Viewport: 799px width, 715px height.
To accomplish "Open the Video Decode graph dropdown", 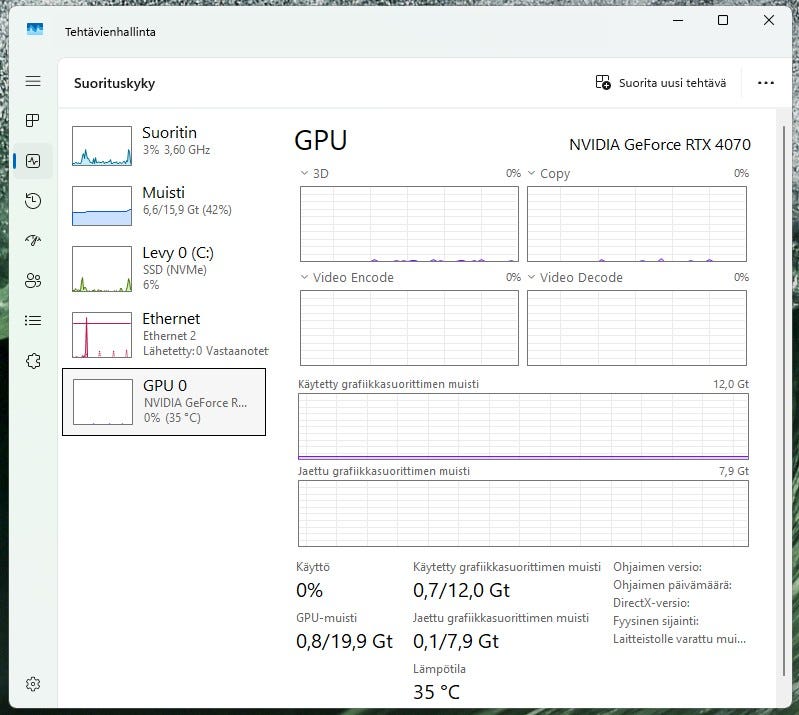I will click(532, 278).
